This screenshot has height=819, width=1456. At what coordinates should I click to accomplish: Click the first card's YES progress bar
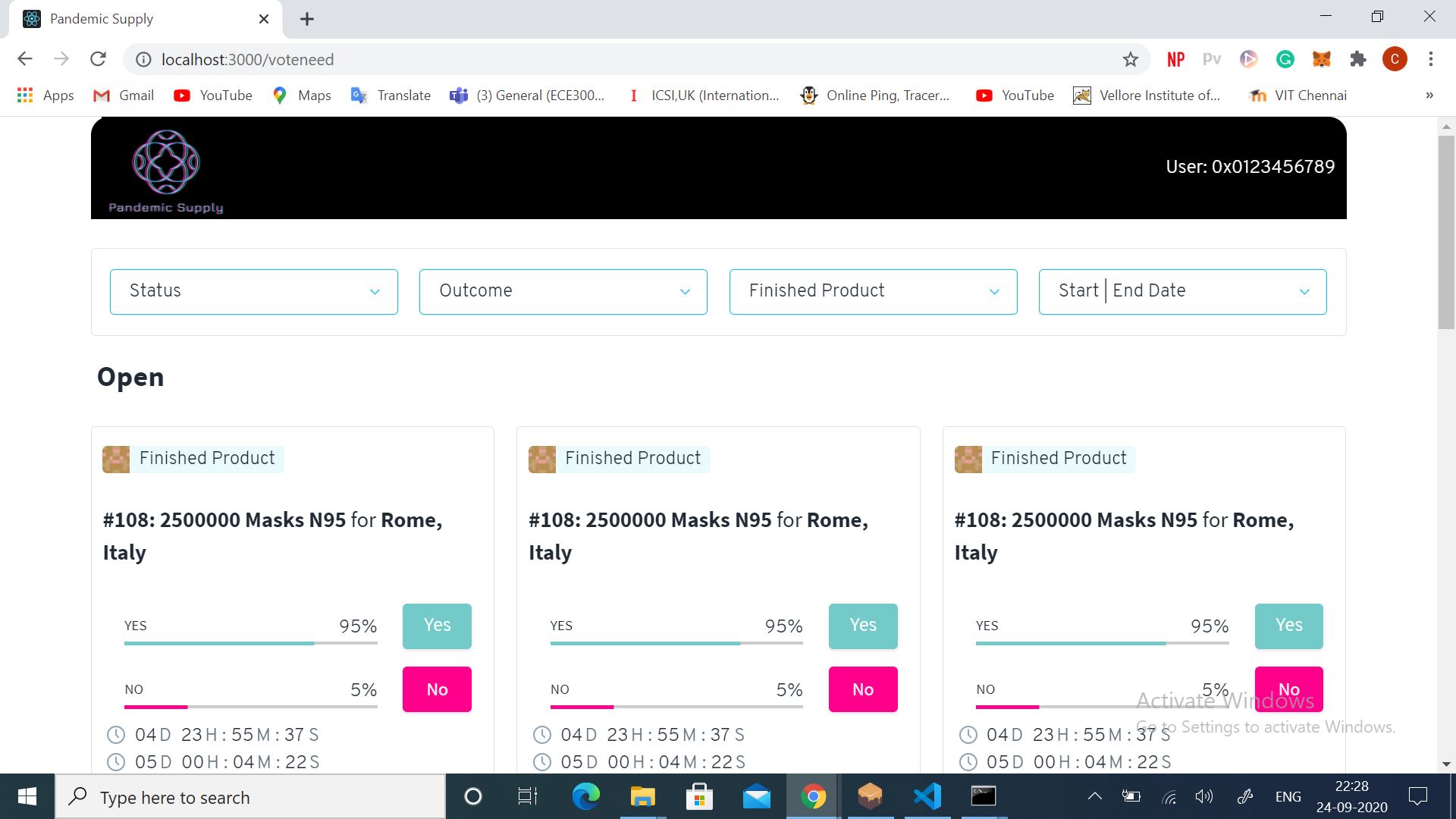click(250, 643)
